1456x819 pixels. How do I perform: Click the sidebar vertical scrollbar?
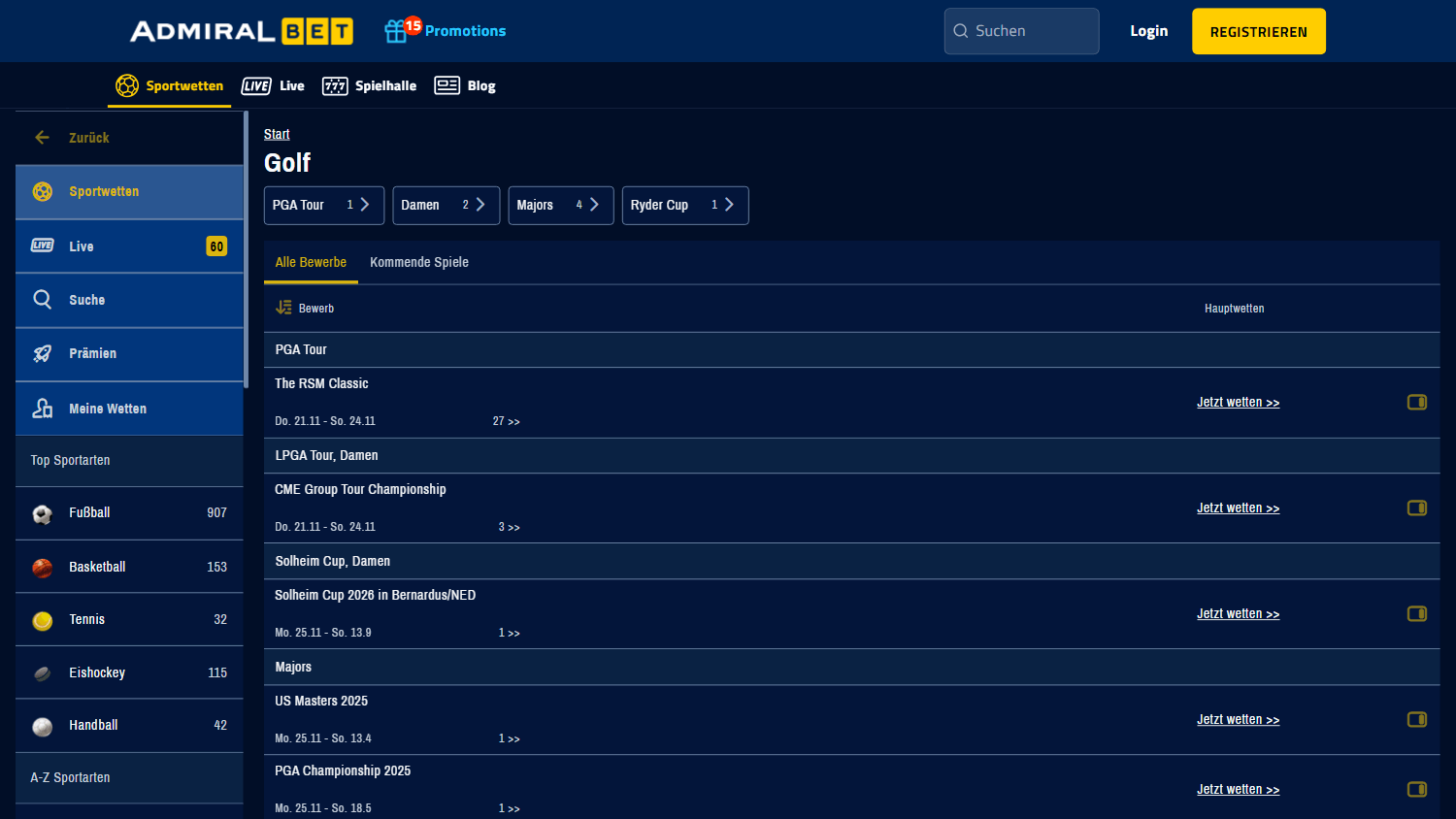click(x=246, y=249)
